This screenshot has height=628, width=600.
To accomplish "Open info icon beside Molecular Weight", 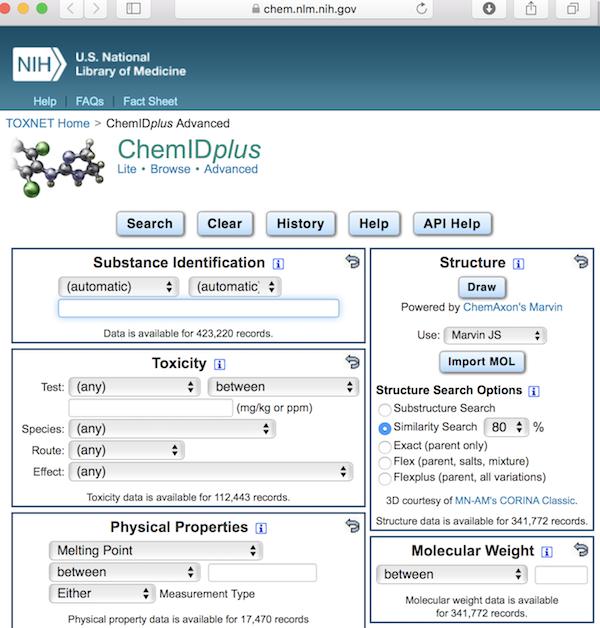I will (547, 552).
